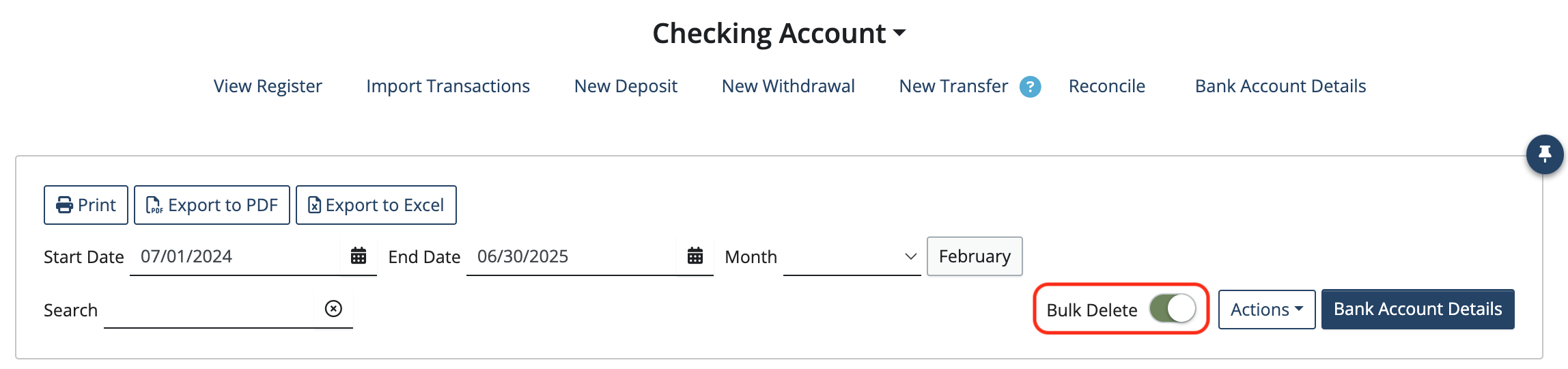Open the Actions dropdown menu
The image size is (1568, 369).
coord(1267,310)
